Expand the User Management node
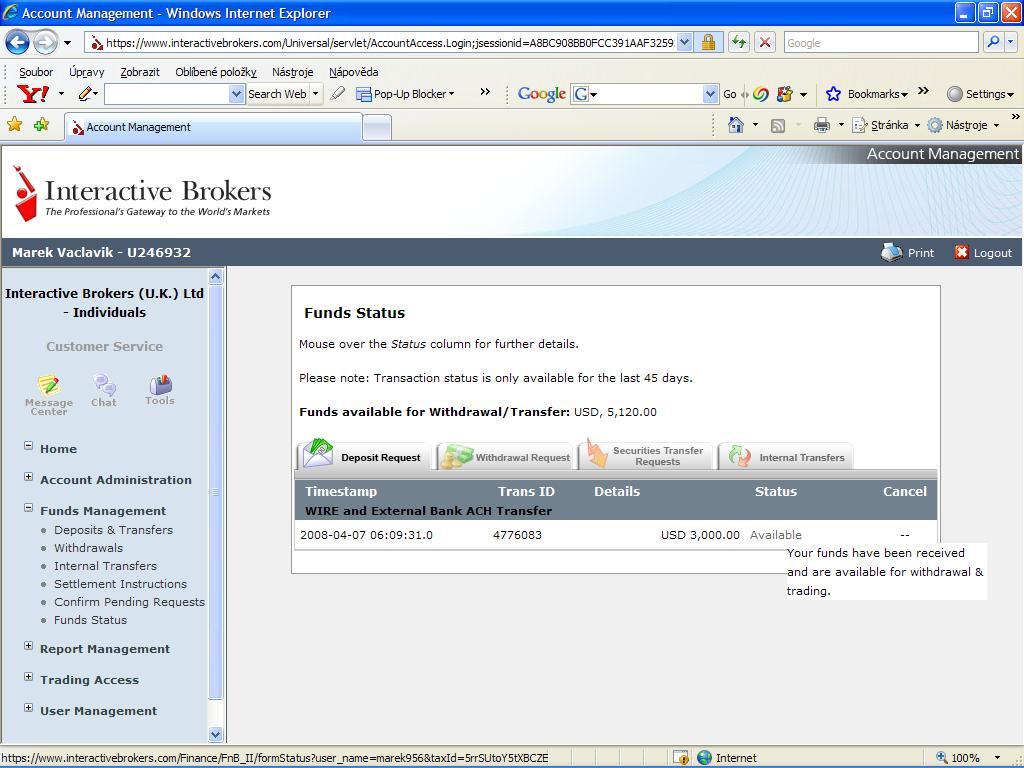Image resolution: width=1024 pixels, height=768 pixels. [28, 708]
